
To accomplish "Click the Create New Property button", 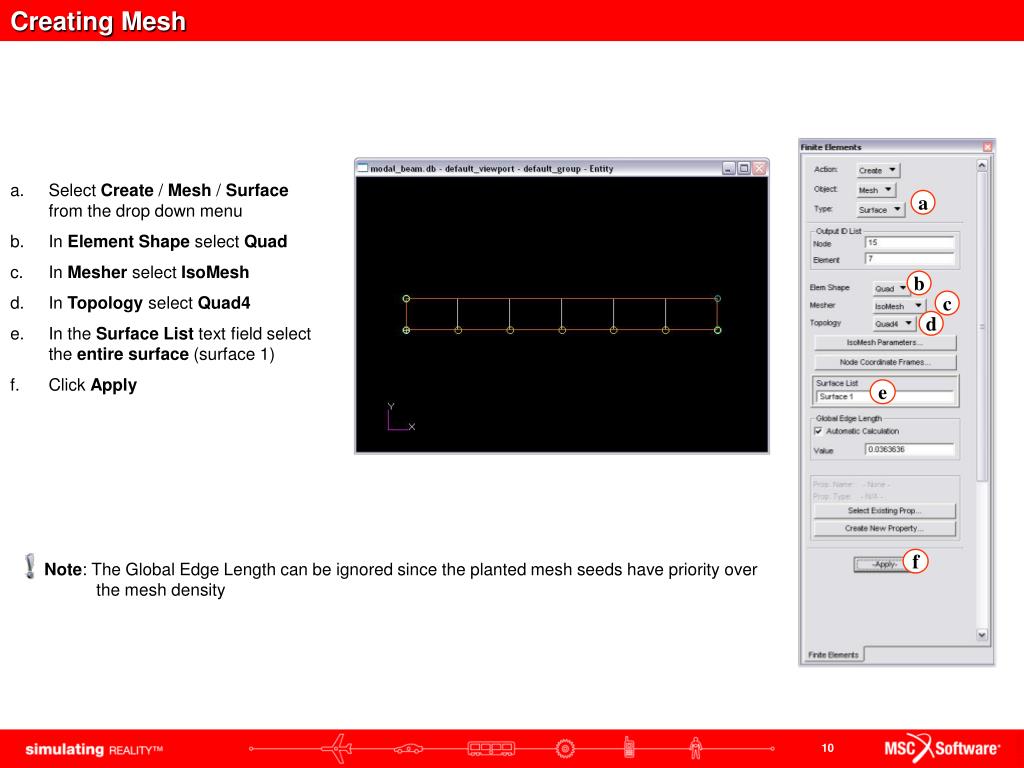I will click(884, 528).
